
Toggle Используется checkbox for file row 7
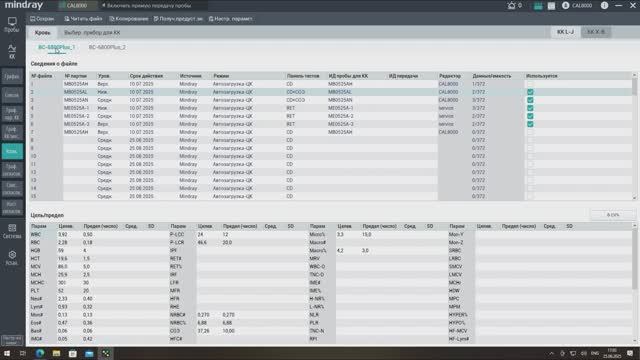530,132
